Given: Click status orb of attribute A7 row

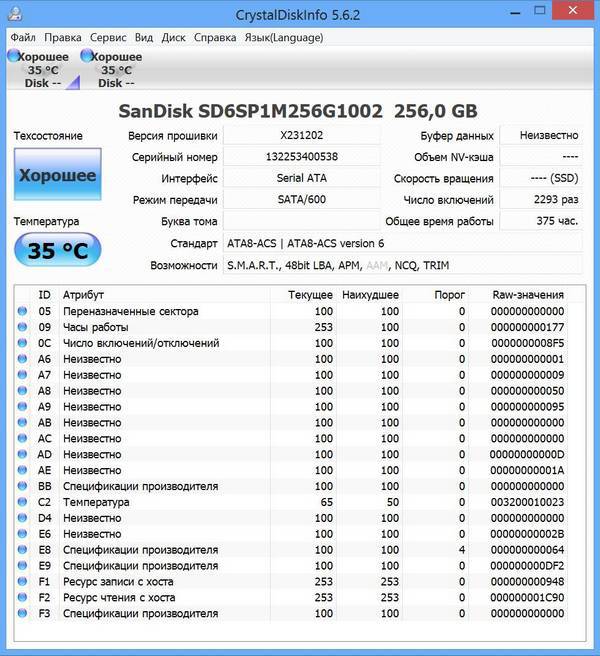Looking at the screenshot, I should pos(23,374).
